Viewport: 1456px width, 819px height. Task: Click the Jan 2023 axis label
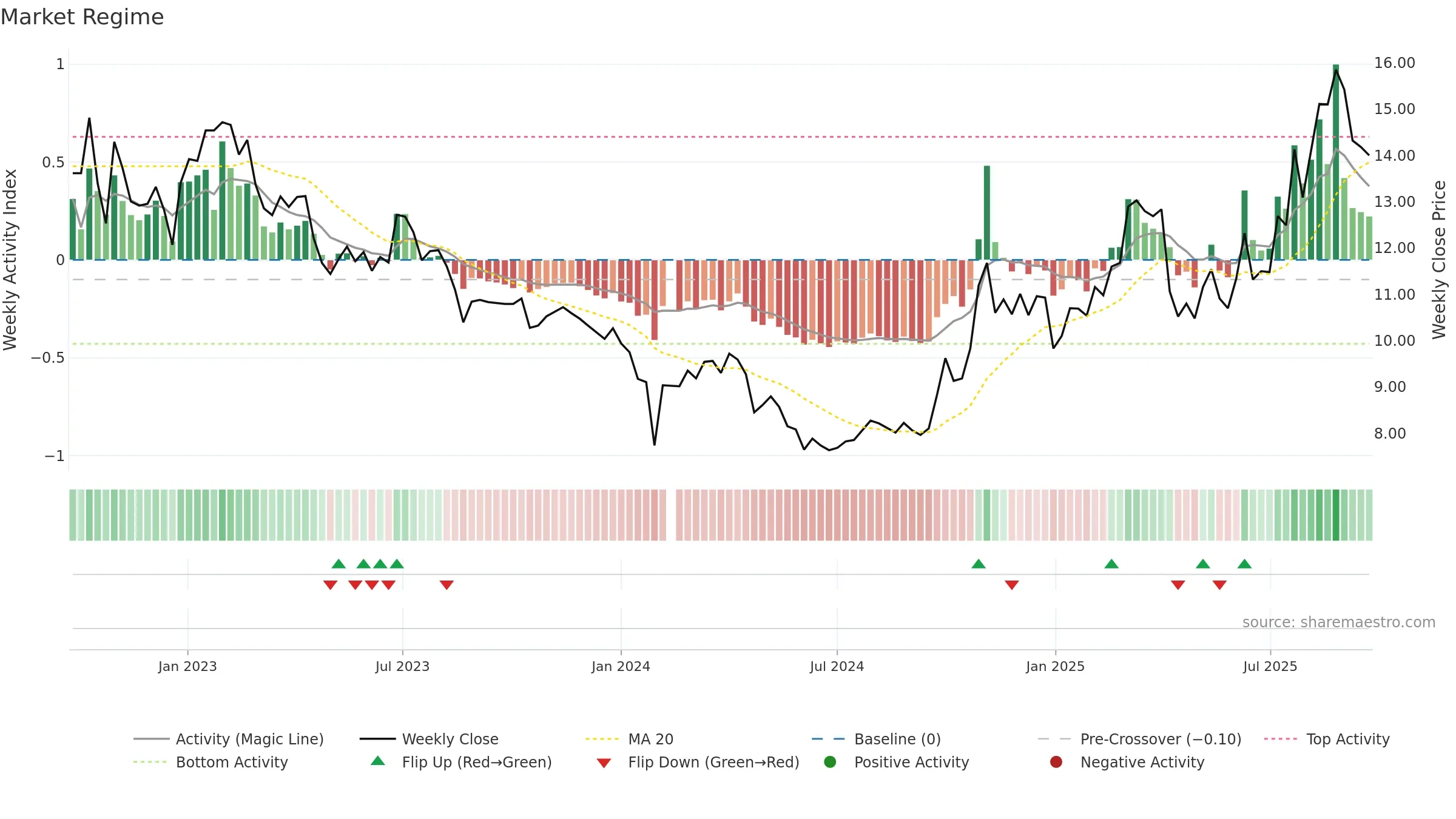pyautogui.click(x=187, y=666)
